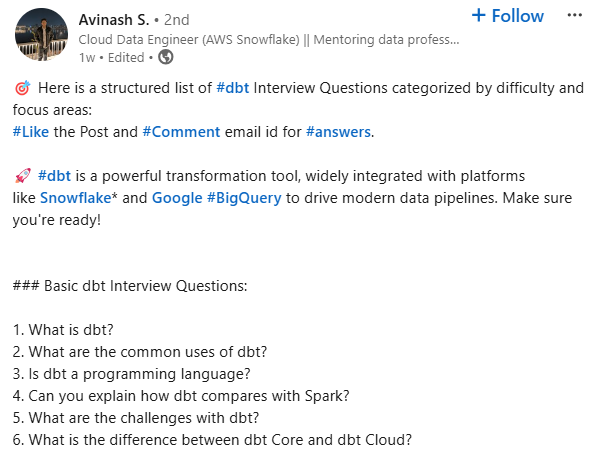Click the globe public visibility icon
The image size is (600, 457).
click(x=166, y=57)
